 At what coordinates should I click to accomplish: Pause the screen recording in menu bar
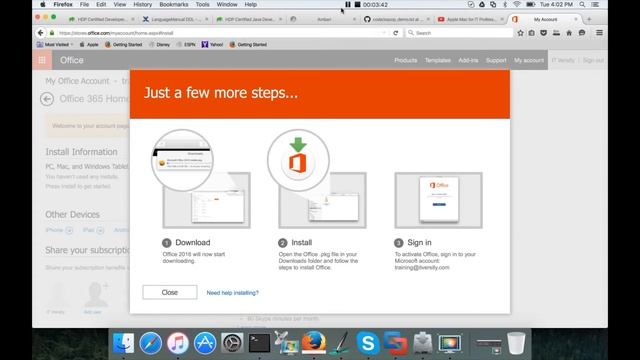[x=348, y=4]
